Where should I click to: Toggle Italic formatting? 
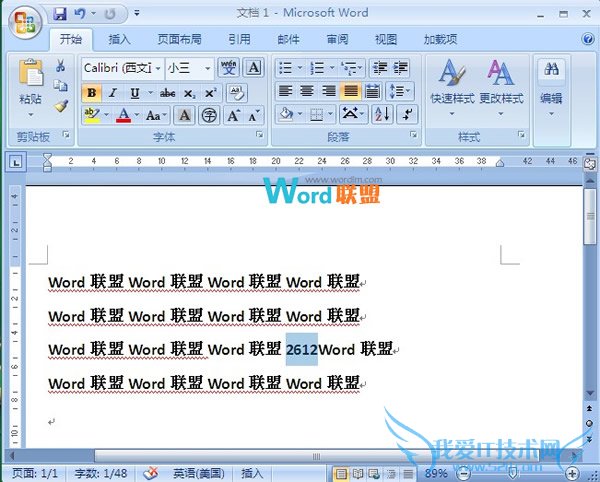pyautogui.click(x=112, y=93)
